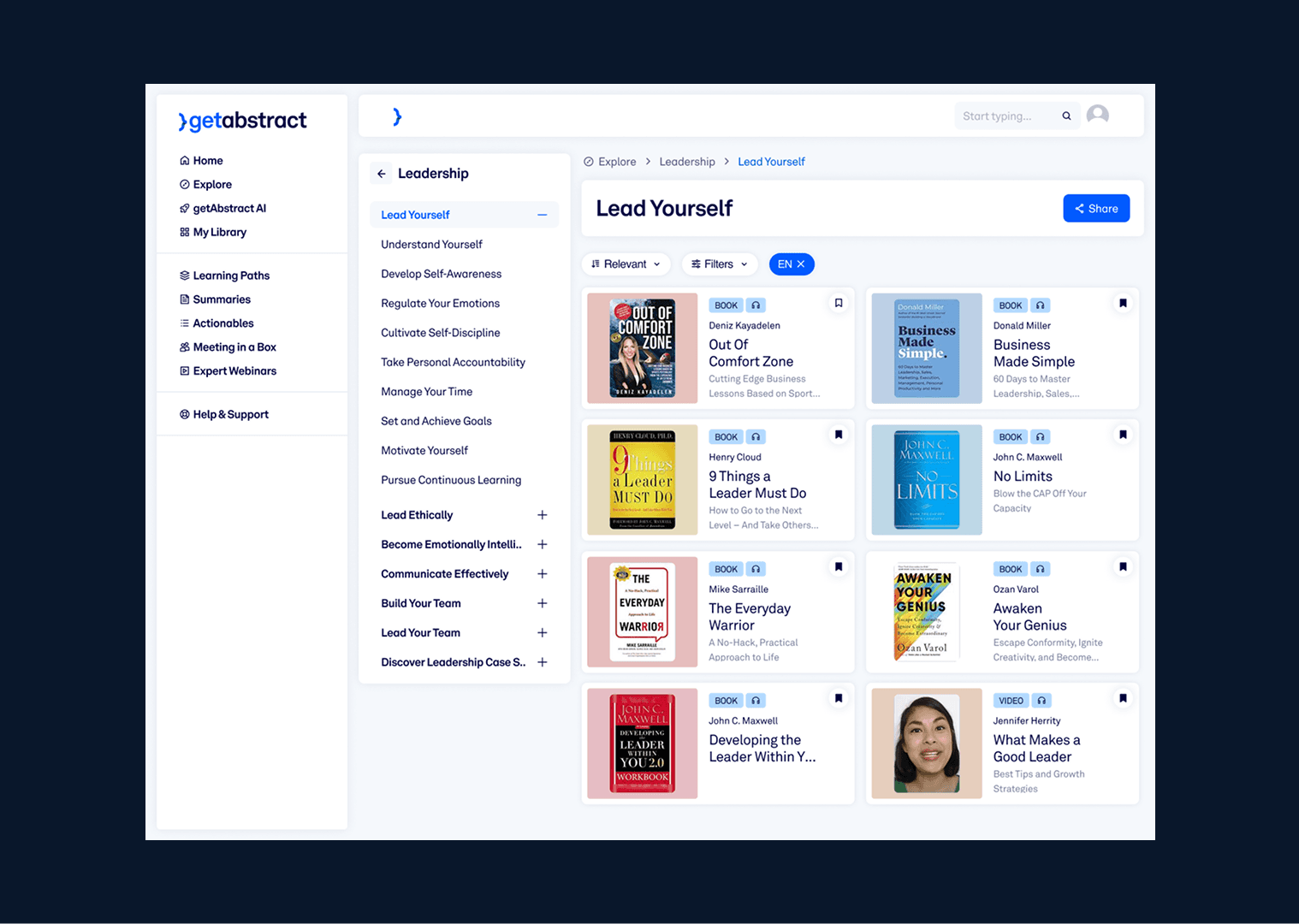Click the search magnifier icon
This screenshot has height=924, width=1299.
coord(1066,116)
